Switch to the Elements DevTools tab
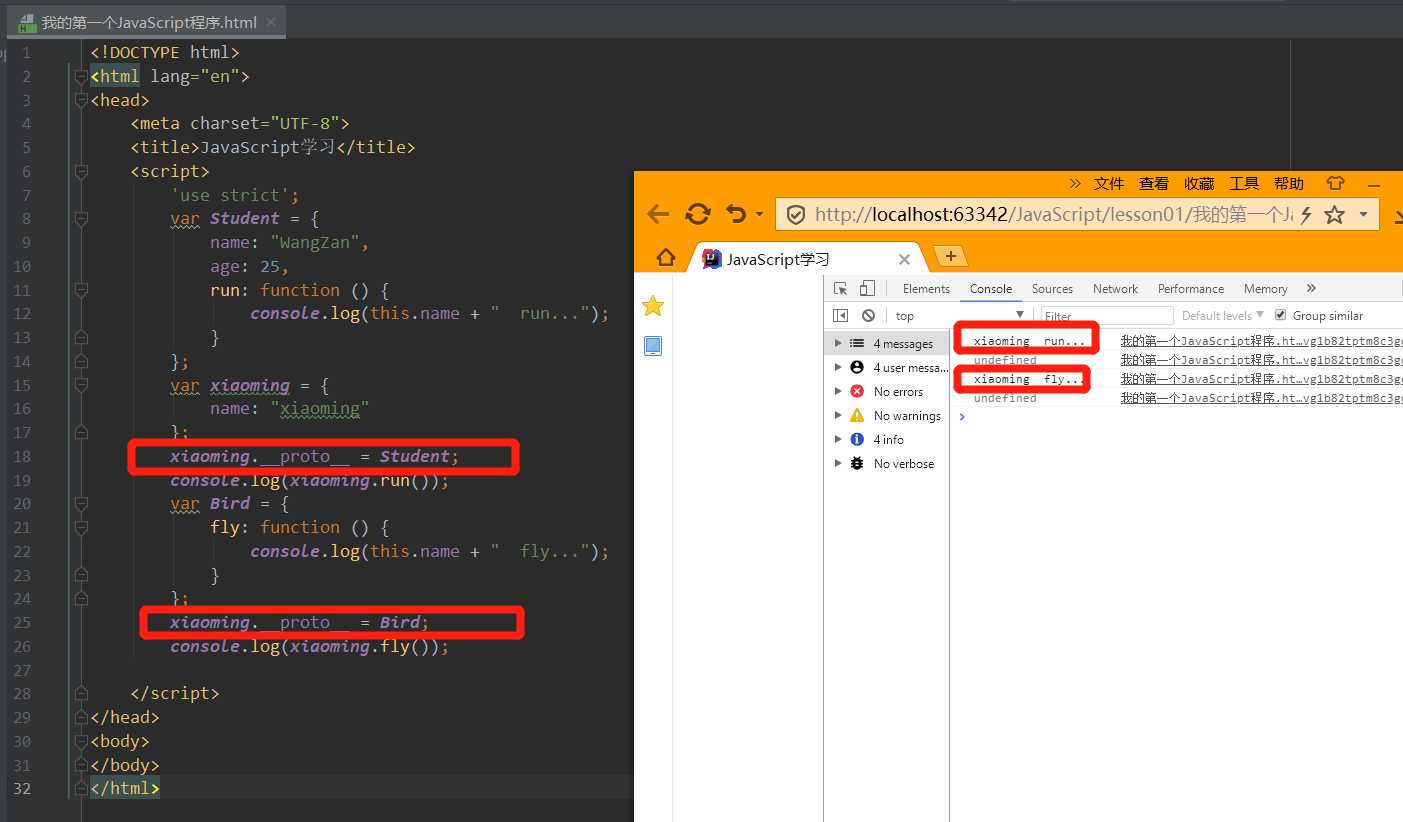 (x=926, y=288)
